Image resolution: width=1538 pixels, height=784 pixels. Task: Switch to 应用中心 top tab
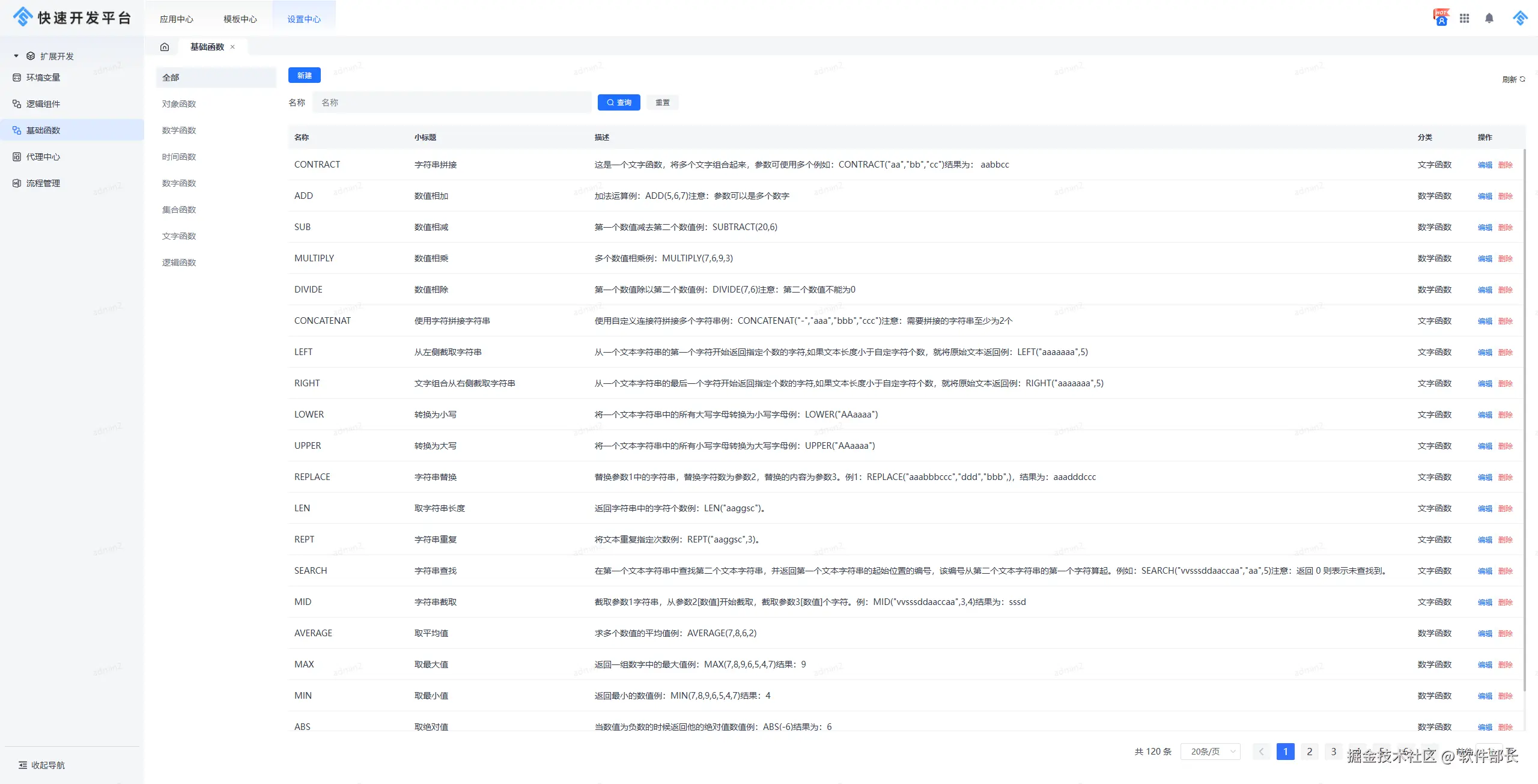pos(176,19)
